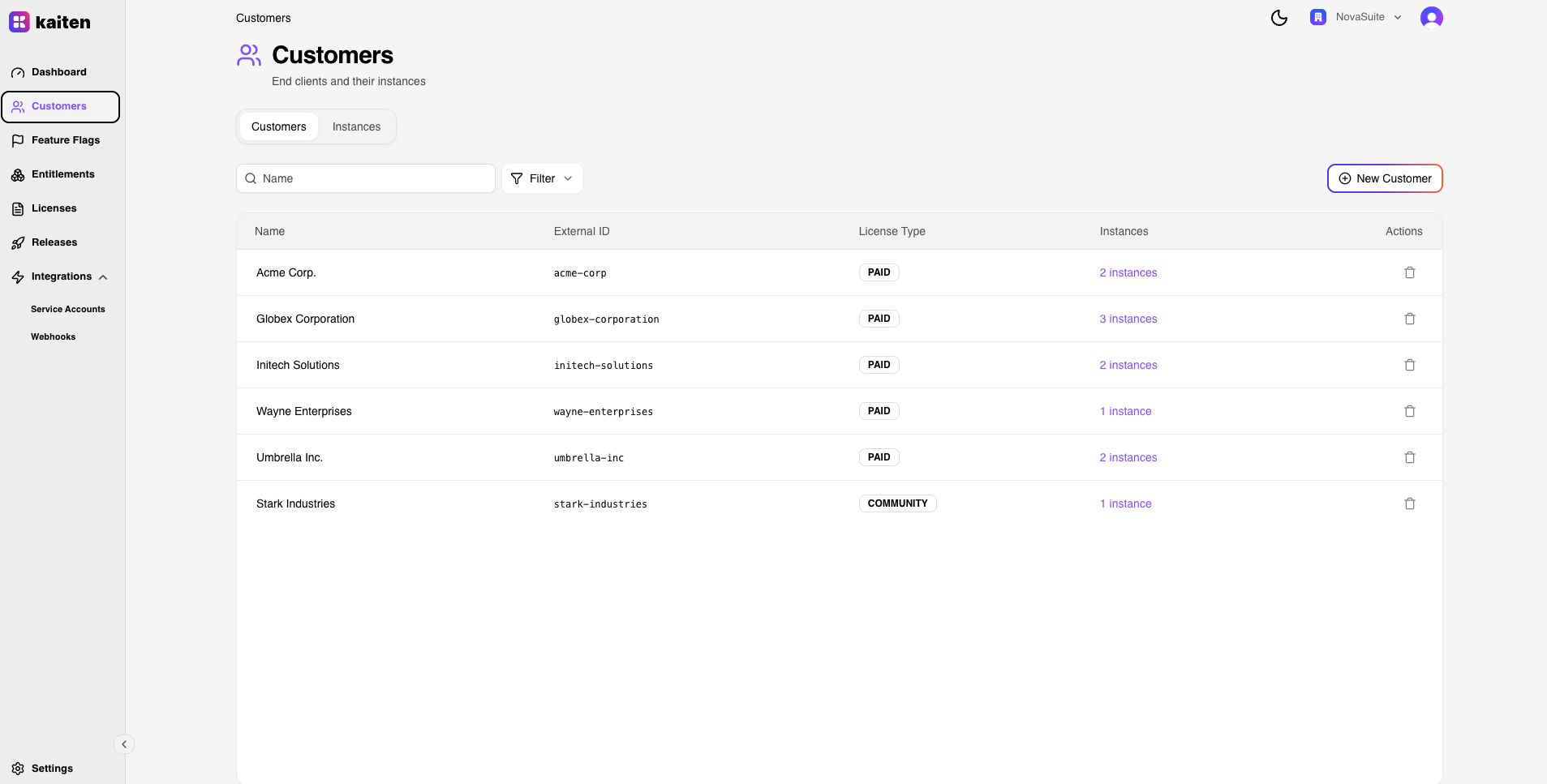Click the Name search field
1547x784 pixels.
point(373,178)
